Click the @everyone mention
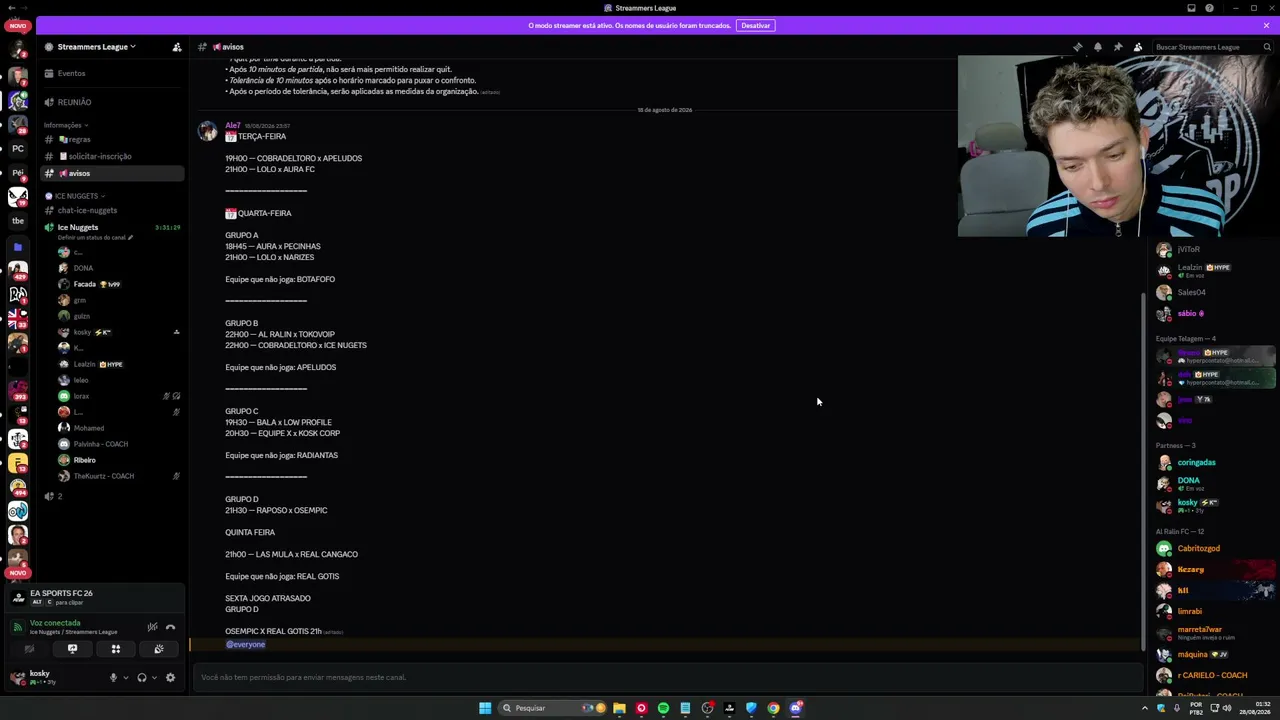Screen dimensions: 1280x720 coord(245,644)
